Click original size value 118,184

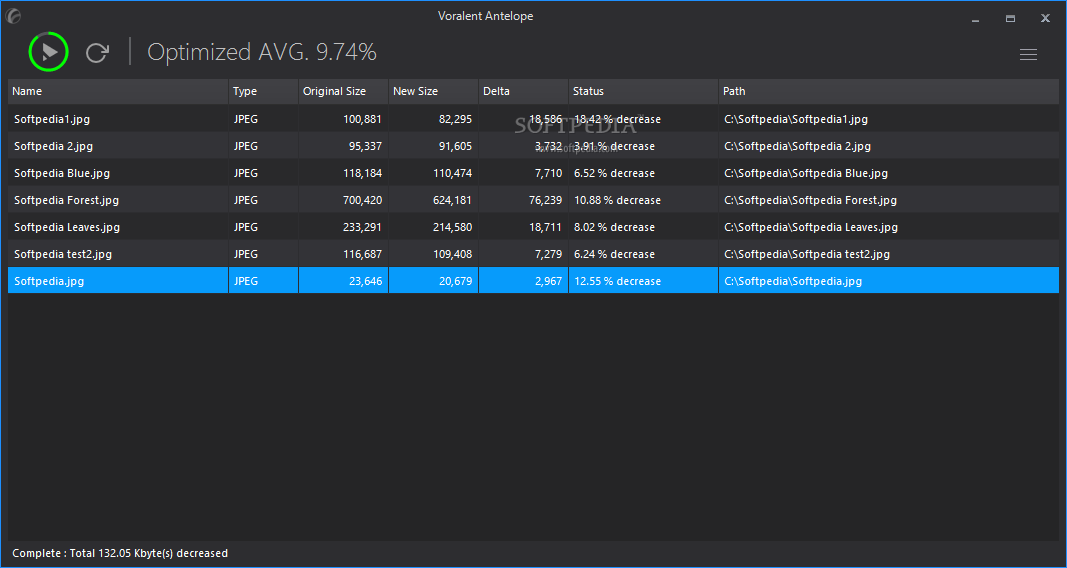pos(362,173)
